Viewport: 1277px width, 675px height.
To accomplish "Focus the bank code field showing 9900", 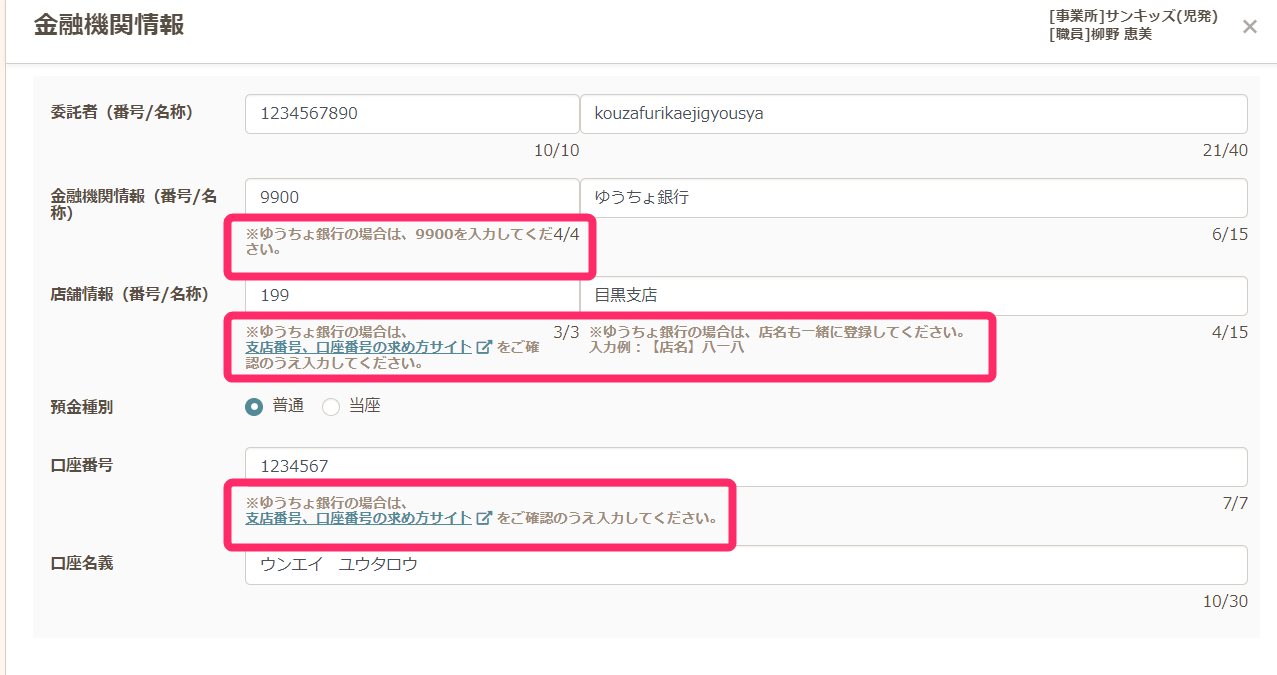I will (411, 198).
